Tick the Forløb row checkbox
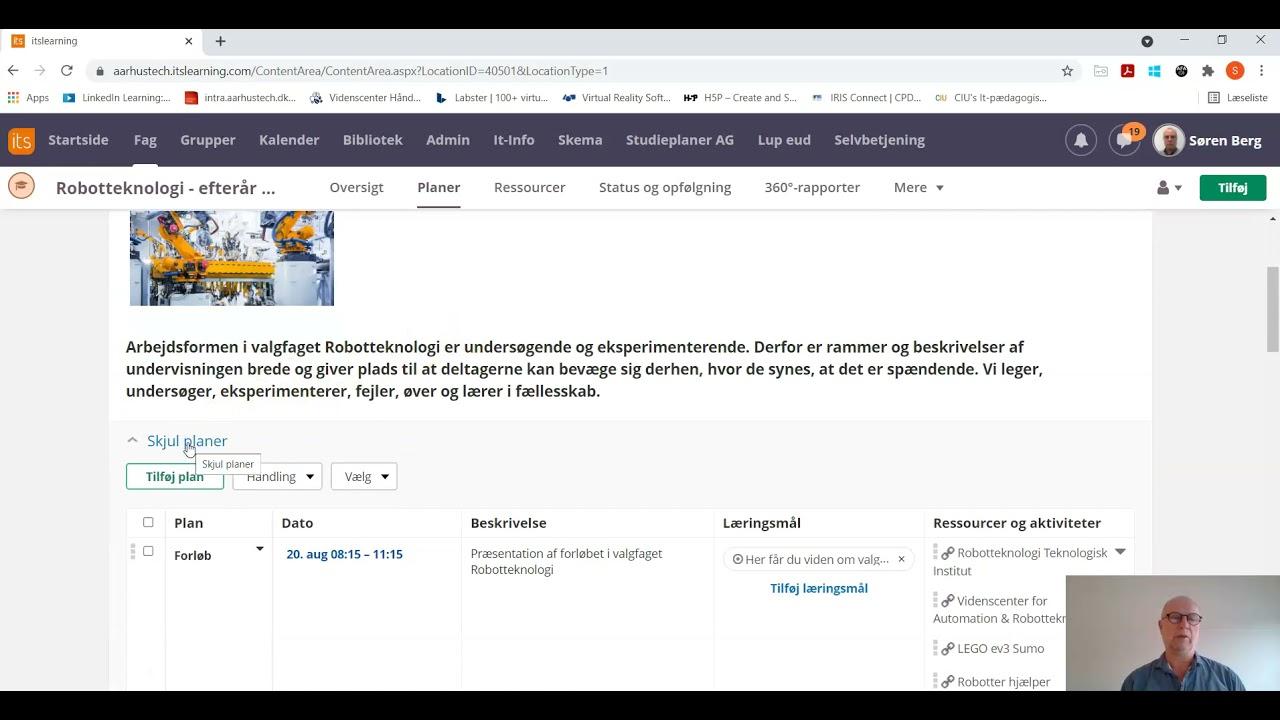 (x=148, y=551)
